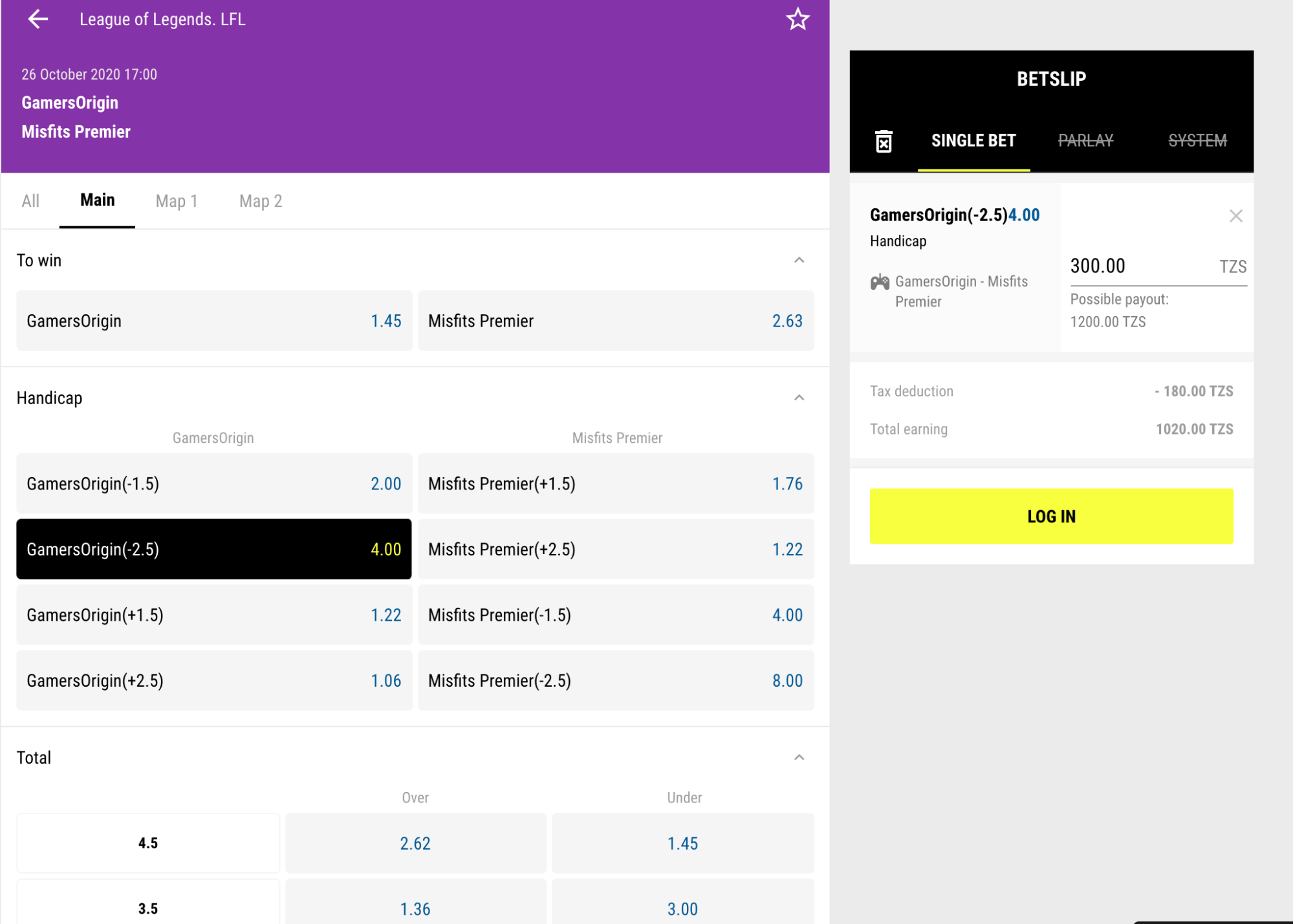This screenshot has height=924, width=1293.
Task: Bet on GamersOrigin to win at 1.45
Action: tap(214, 321)
